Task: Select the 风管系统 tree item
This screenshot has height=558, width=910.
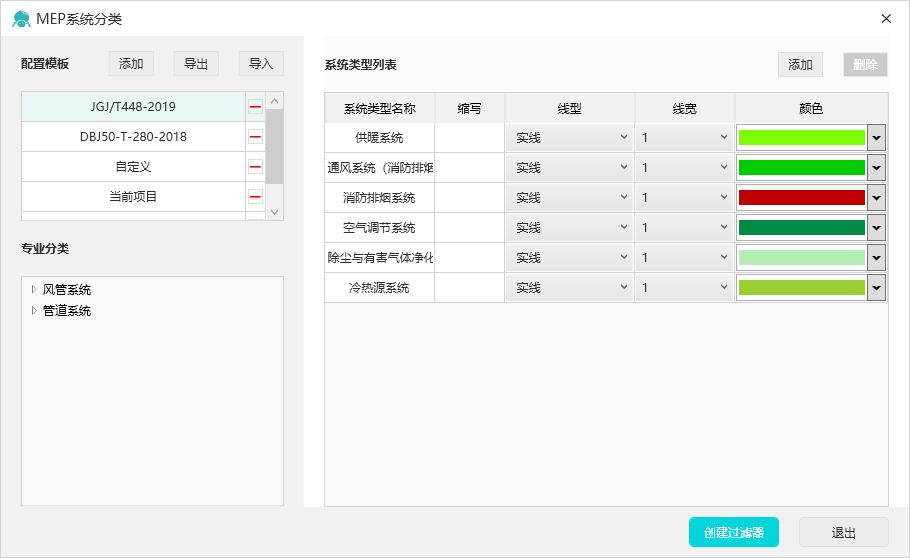Action: point(67,289)
